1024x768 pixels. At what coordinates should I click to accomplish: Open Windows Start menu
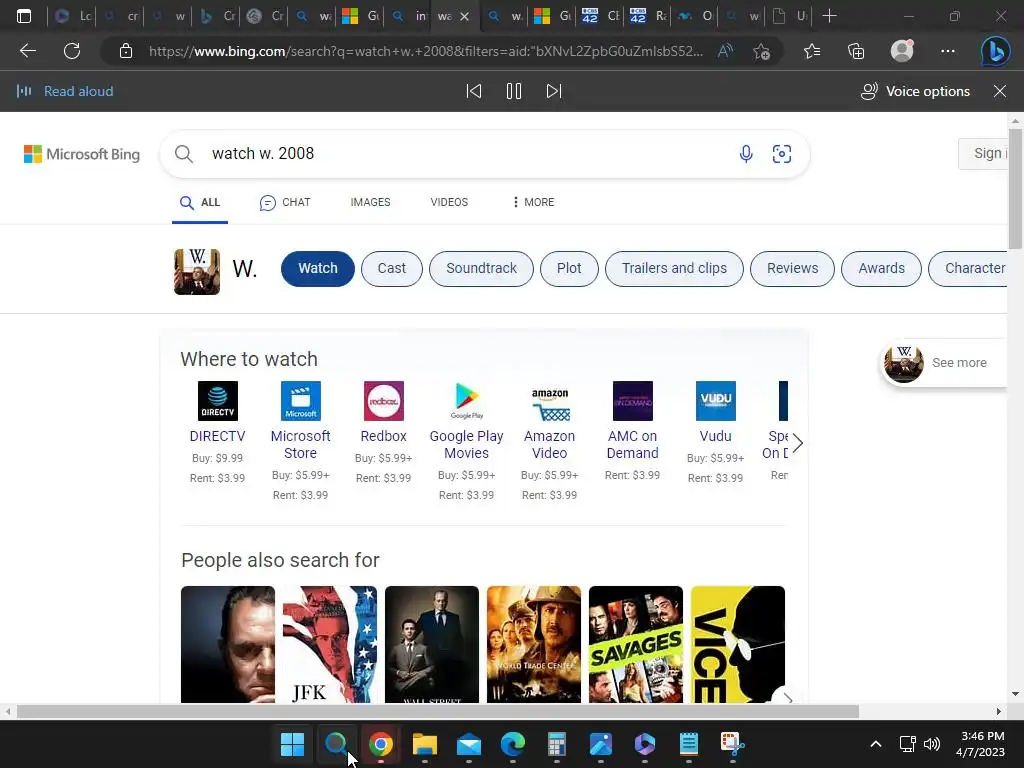click(292, 744)
